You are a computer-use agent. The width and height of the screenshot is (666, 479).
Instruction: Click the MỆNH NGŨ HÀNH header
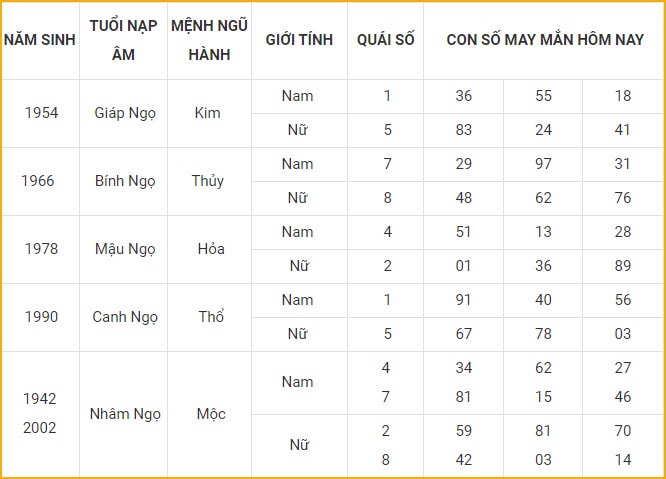[x=209, y=40]
